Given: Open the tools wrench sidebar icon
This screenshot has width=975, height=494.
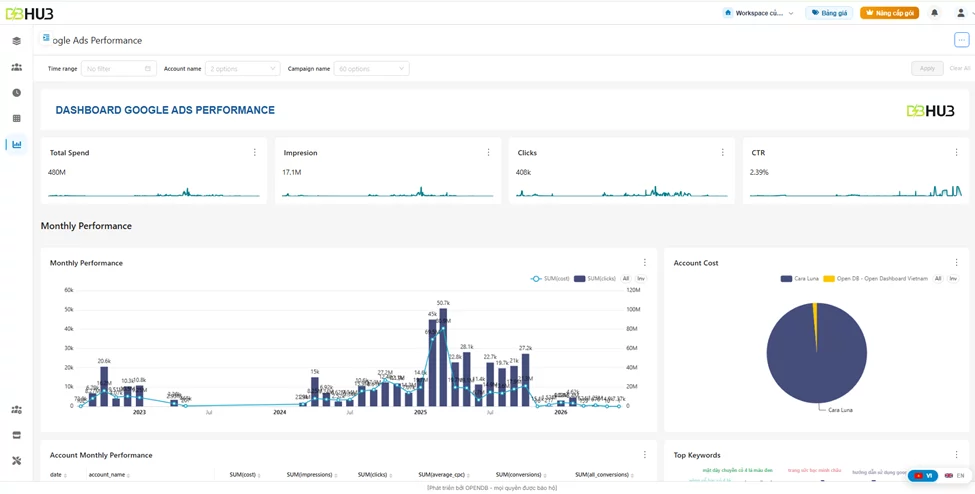Looking at the screenshot, I should 17,460.
